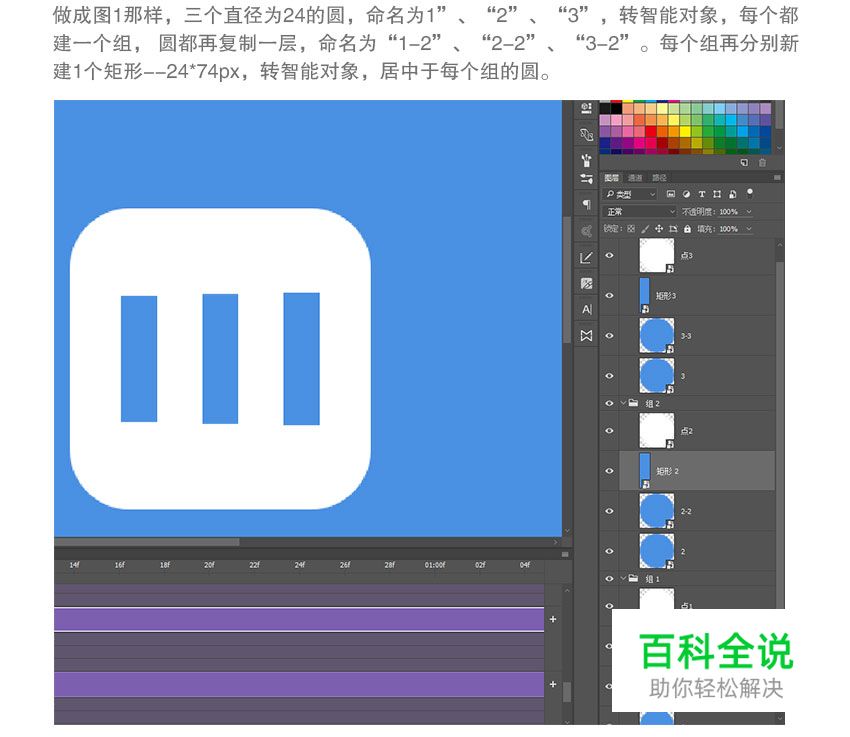850x737 pixels.
Task: Enable Lock all with the padlock icon
Action: click(688, 228)
